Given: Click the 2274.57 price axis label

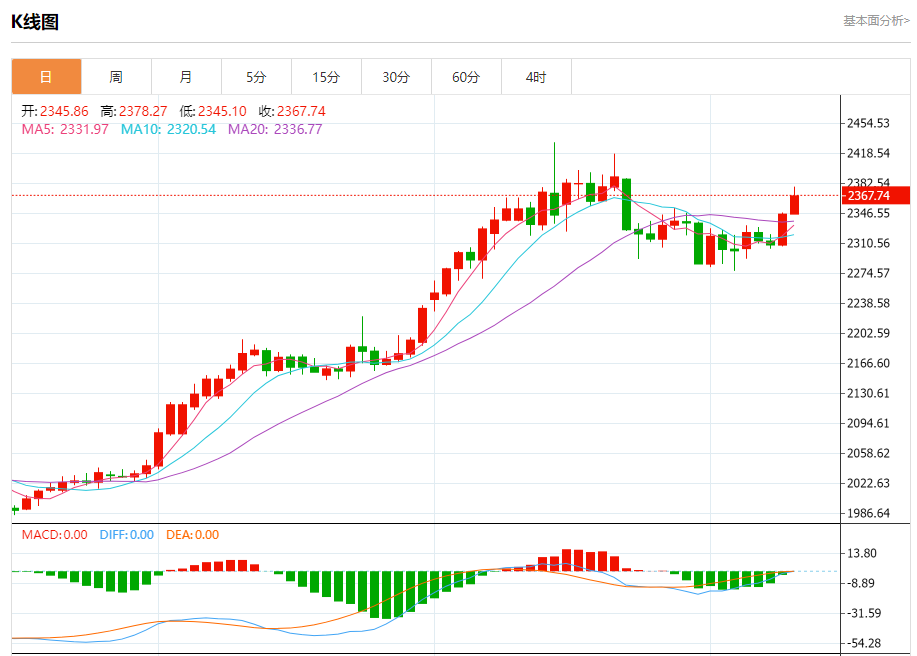Looking at the screenshot, I should [868, 273].
